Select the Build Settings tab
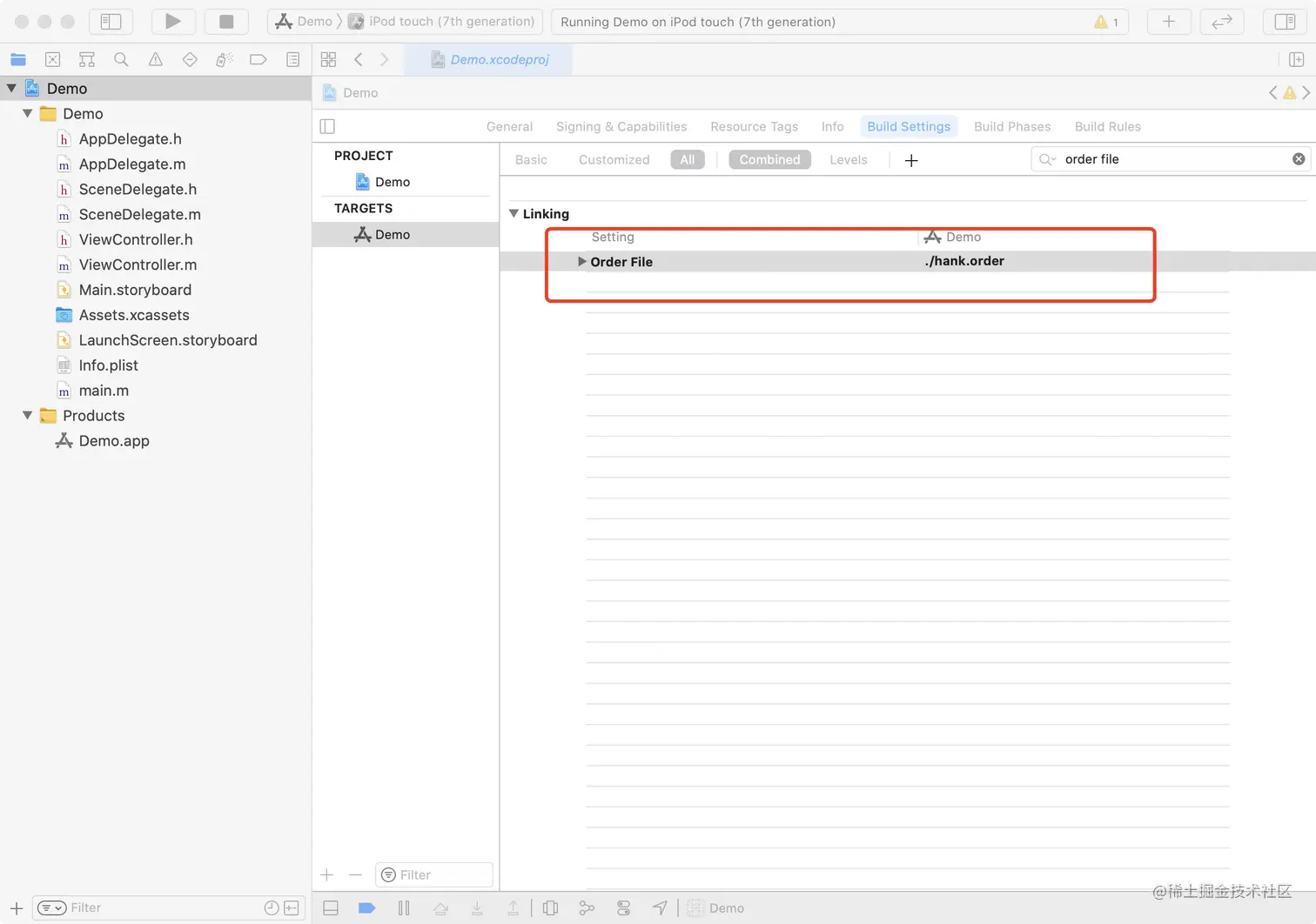The height and width of the screenshot is (924, 1316). pos(909,126)
